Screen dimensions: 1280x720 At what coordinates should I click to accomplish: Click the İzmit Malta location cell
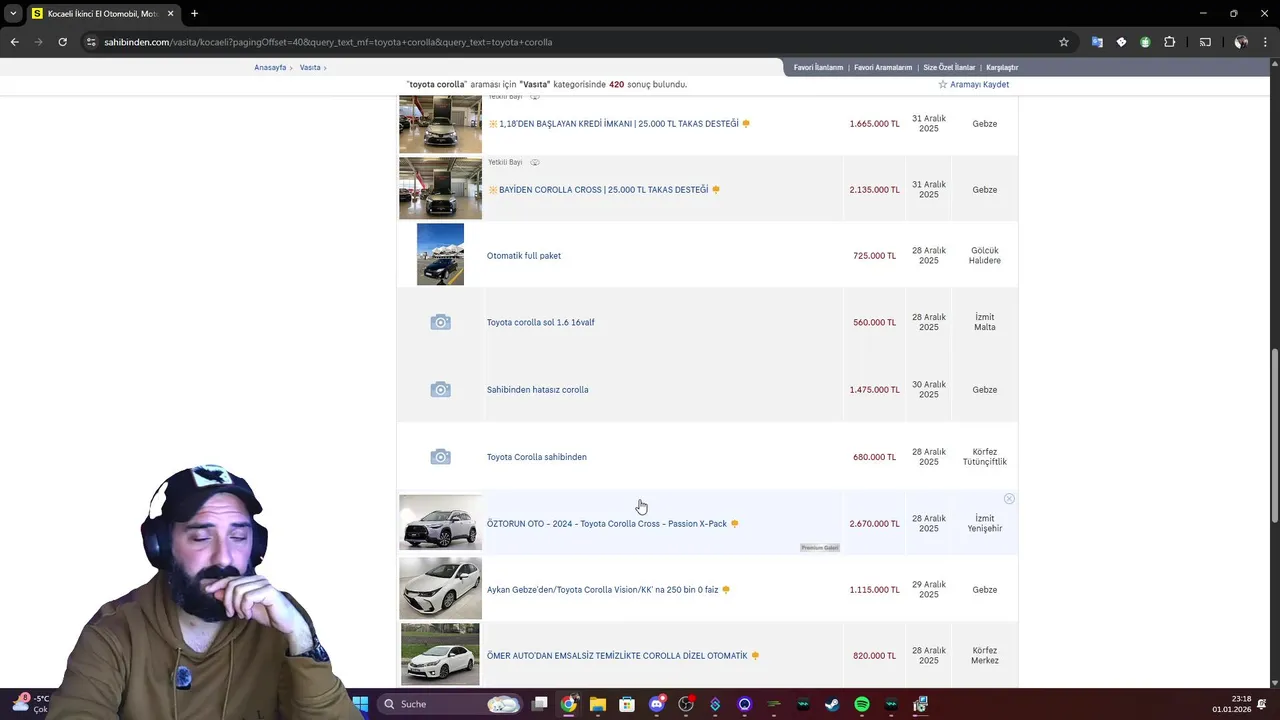[x=985, y=322]
